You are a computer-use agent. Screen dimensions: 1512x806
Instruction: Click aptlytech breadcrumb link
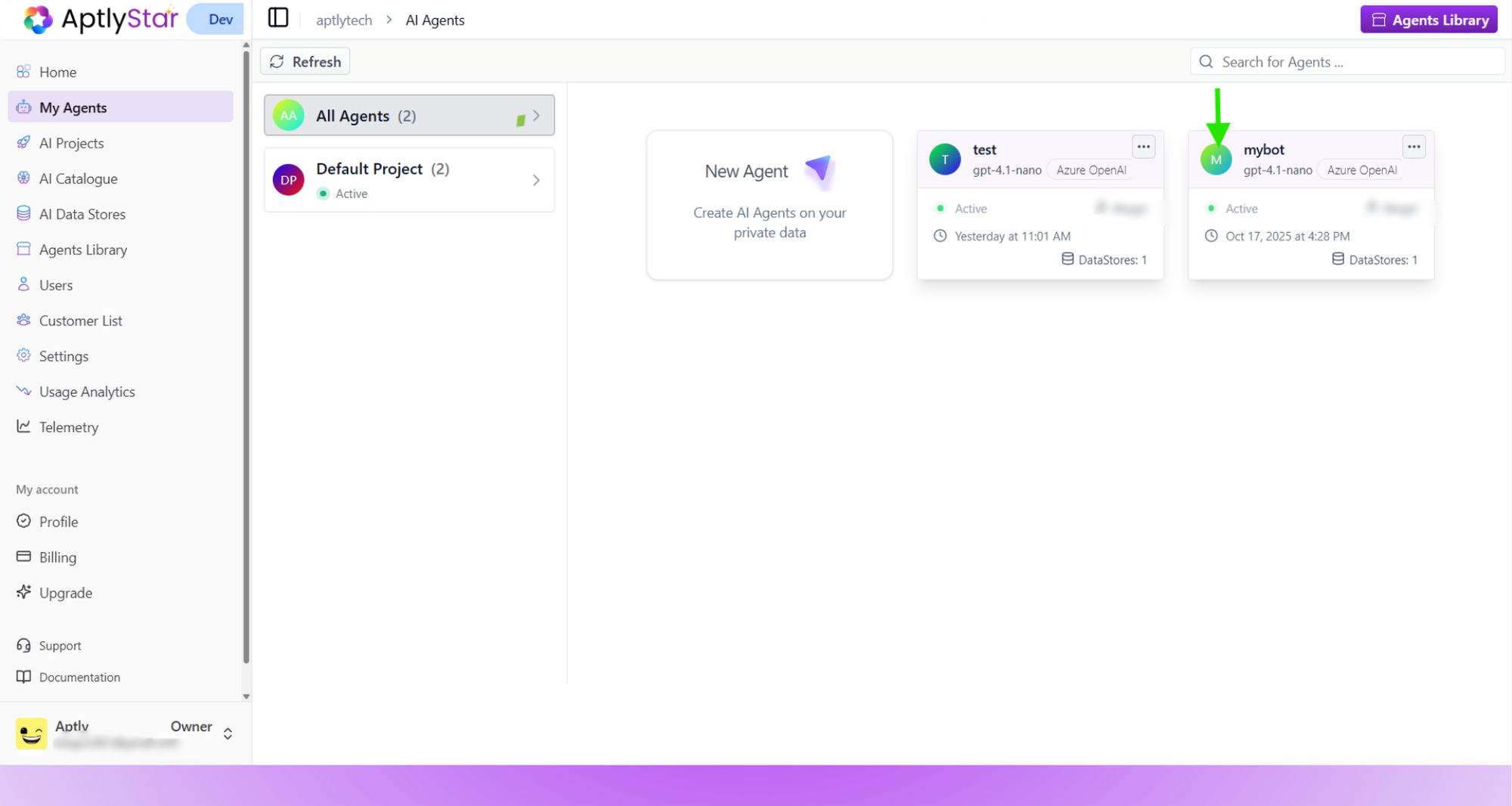pos(344,20)
